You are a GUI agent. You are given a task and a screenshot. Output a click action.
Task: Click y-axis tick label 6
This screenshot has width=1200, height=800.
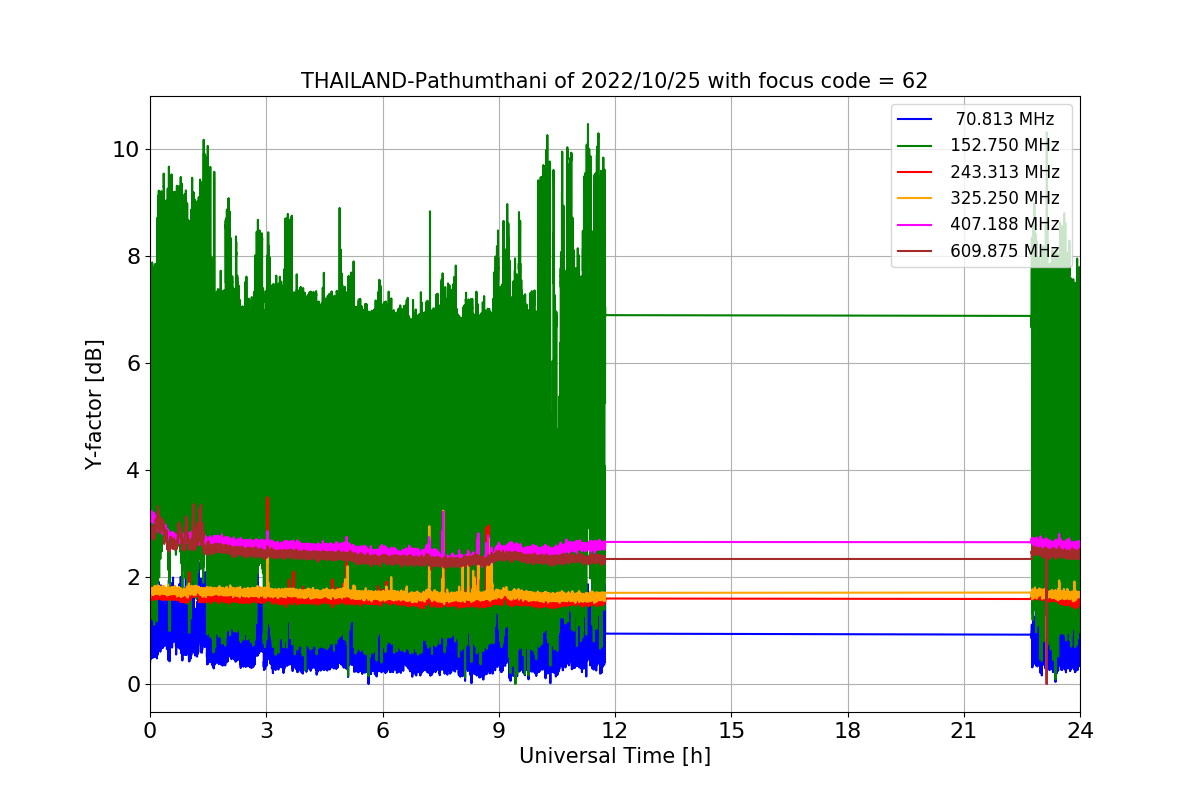pos(133,364)
